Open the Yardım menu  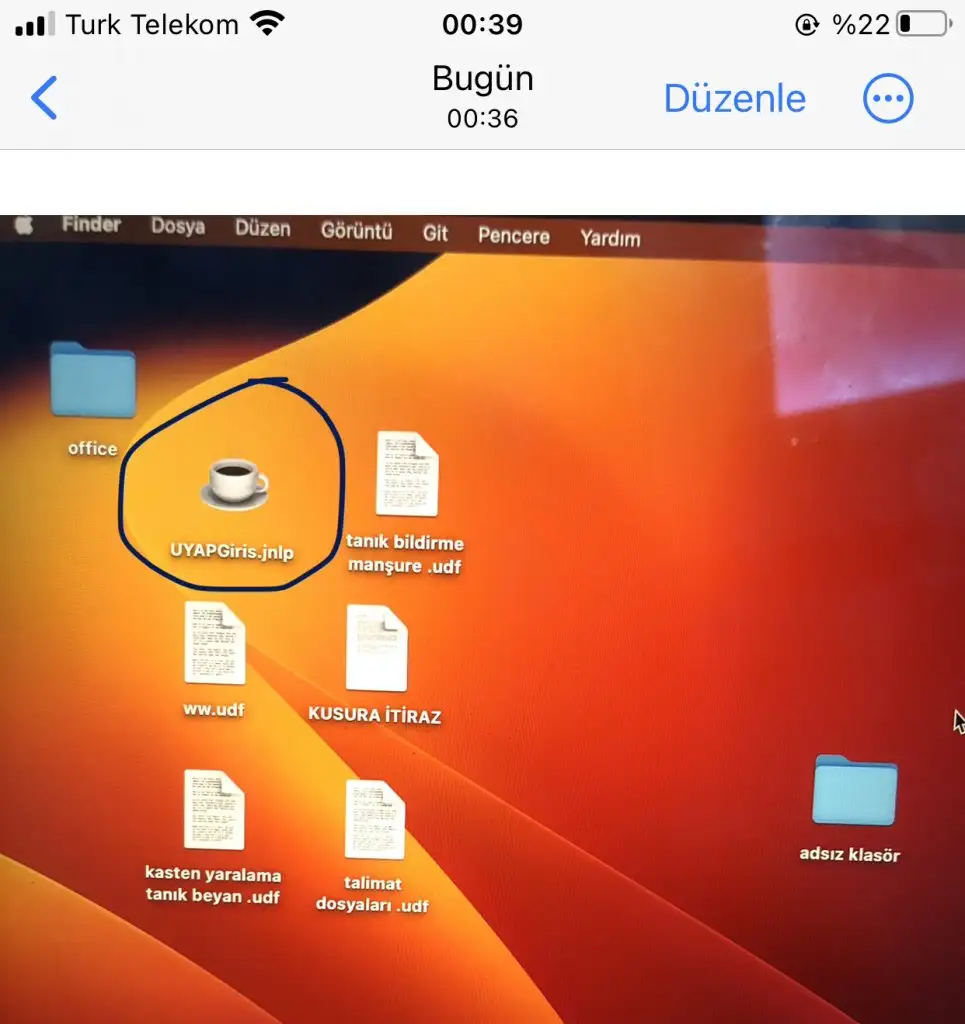pyautogui.click(x=610, y=239)
